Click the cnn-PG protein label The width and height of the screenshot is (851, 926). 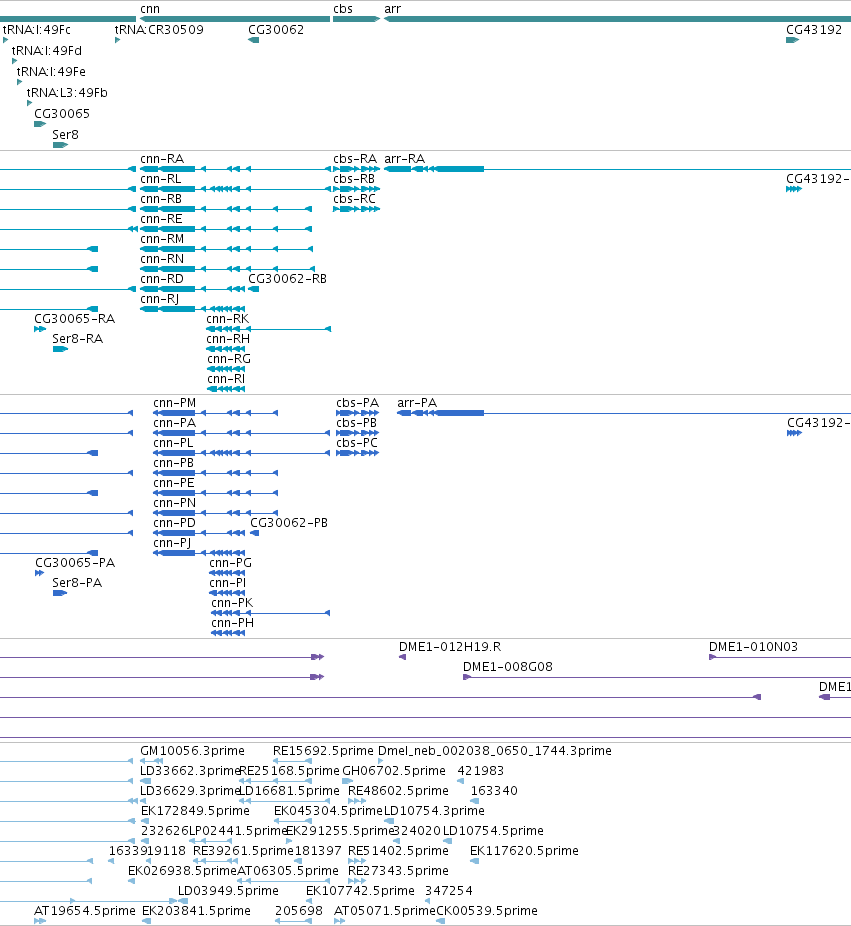click(230, 563)
